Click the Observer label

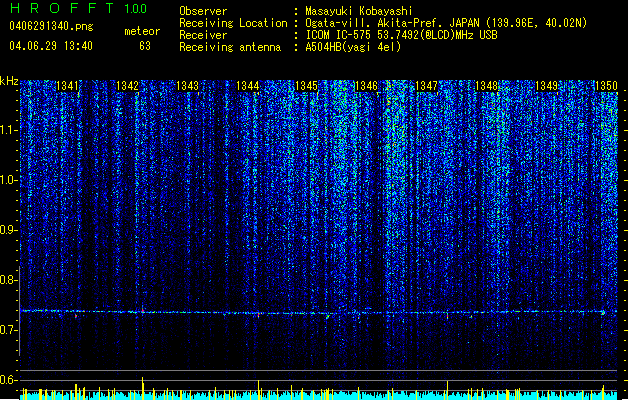203,11
